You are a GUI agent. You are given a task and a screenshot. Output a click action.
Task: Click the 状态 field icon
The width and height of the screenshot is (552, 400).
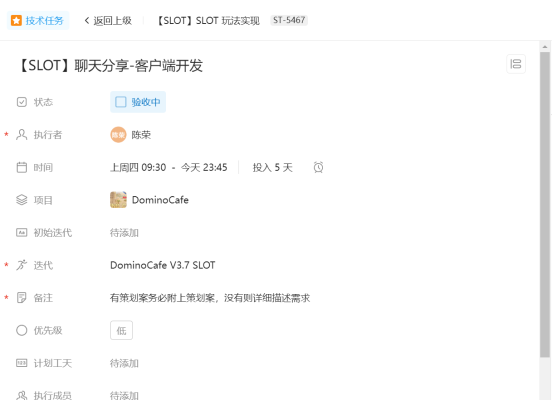coord(22,102)
